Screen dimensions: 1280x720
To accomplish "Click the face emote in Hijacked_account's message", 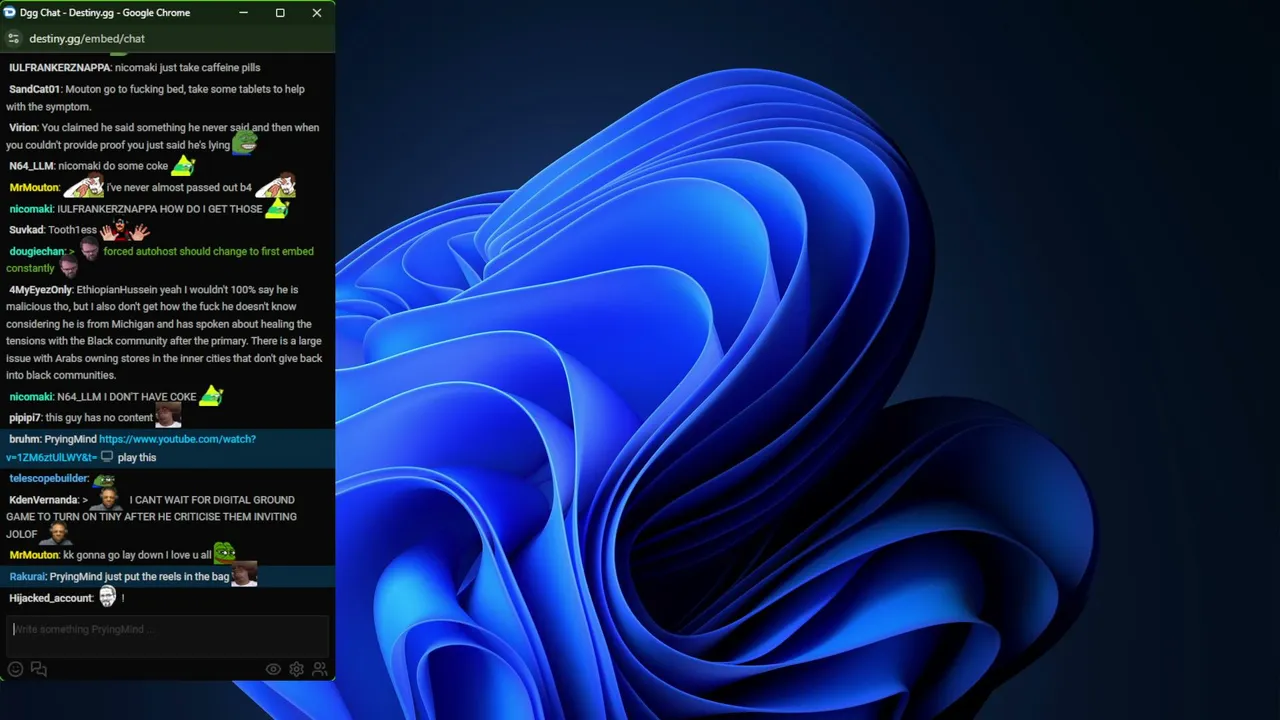I will coord(107,597).
